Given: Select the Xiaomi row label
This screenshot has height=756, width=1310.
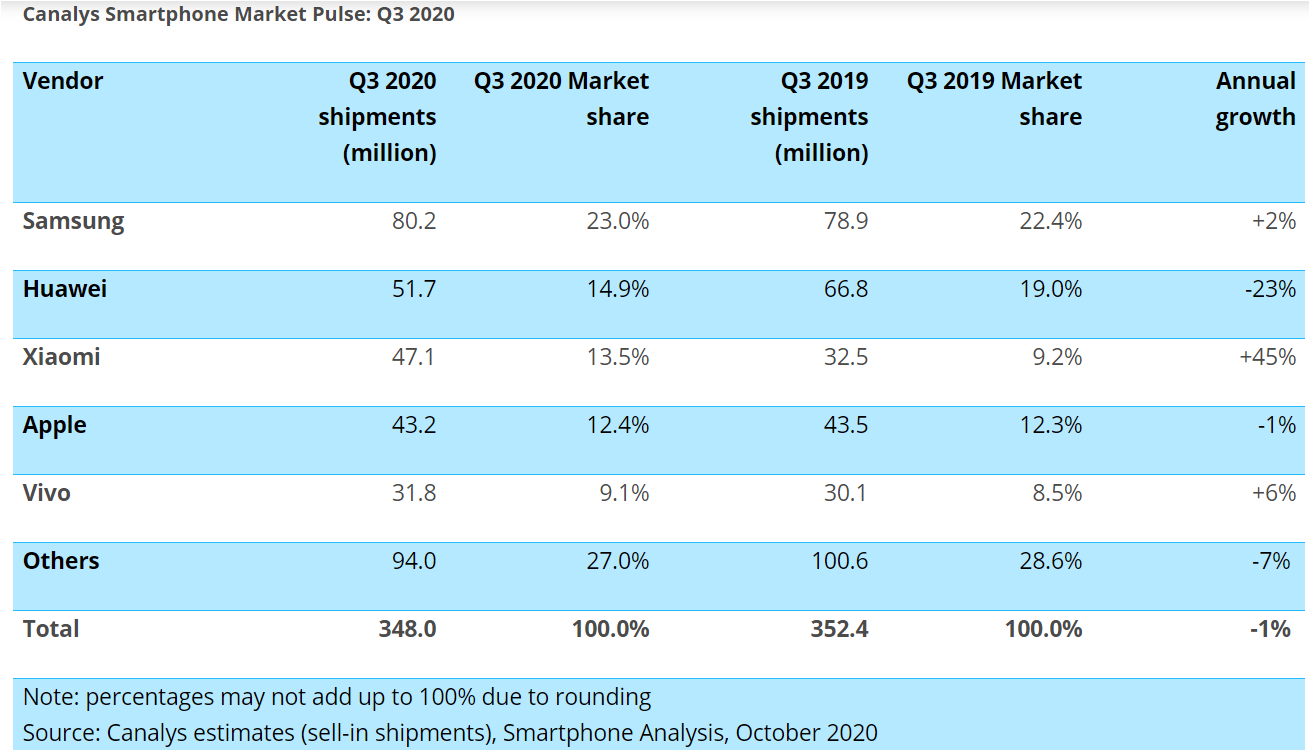Looking at the screenshot, I should coord(62,357).
